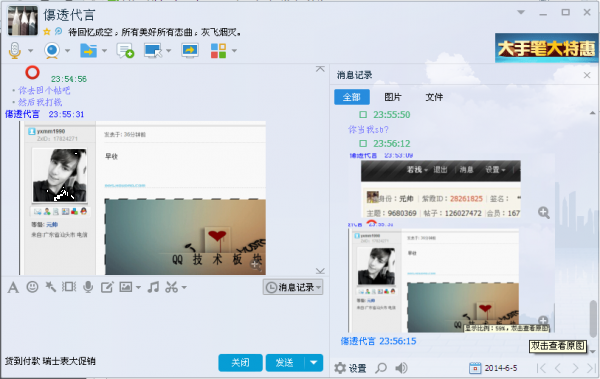
Task: Search message history with magnifier icon
Action: (381, 368)
